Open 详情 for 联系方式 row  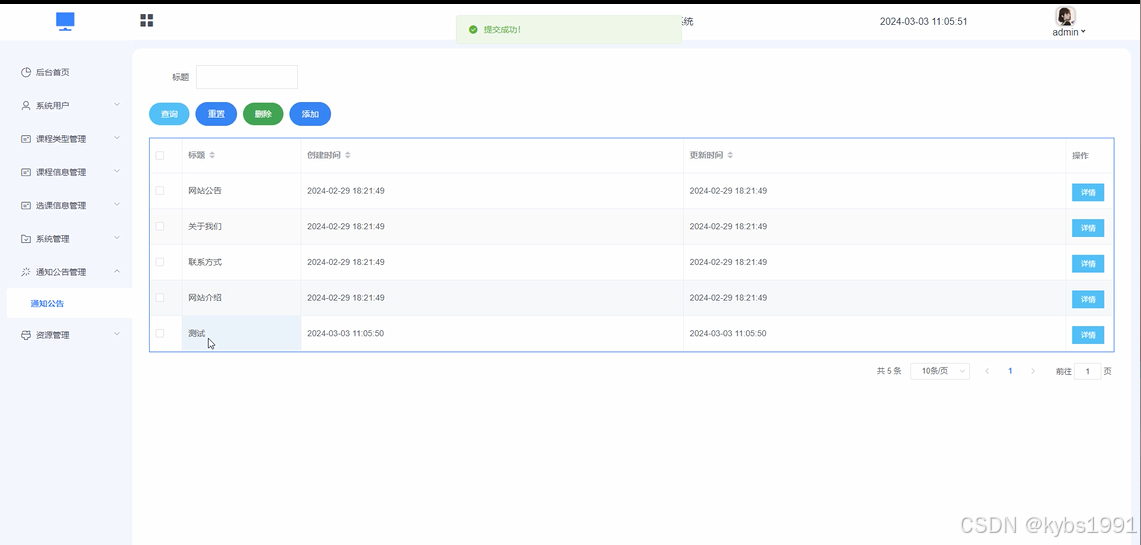pos(1088,263)
